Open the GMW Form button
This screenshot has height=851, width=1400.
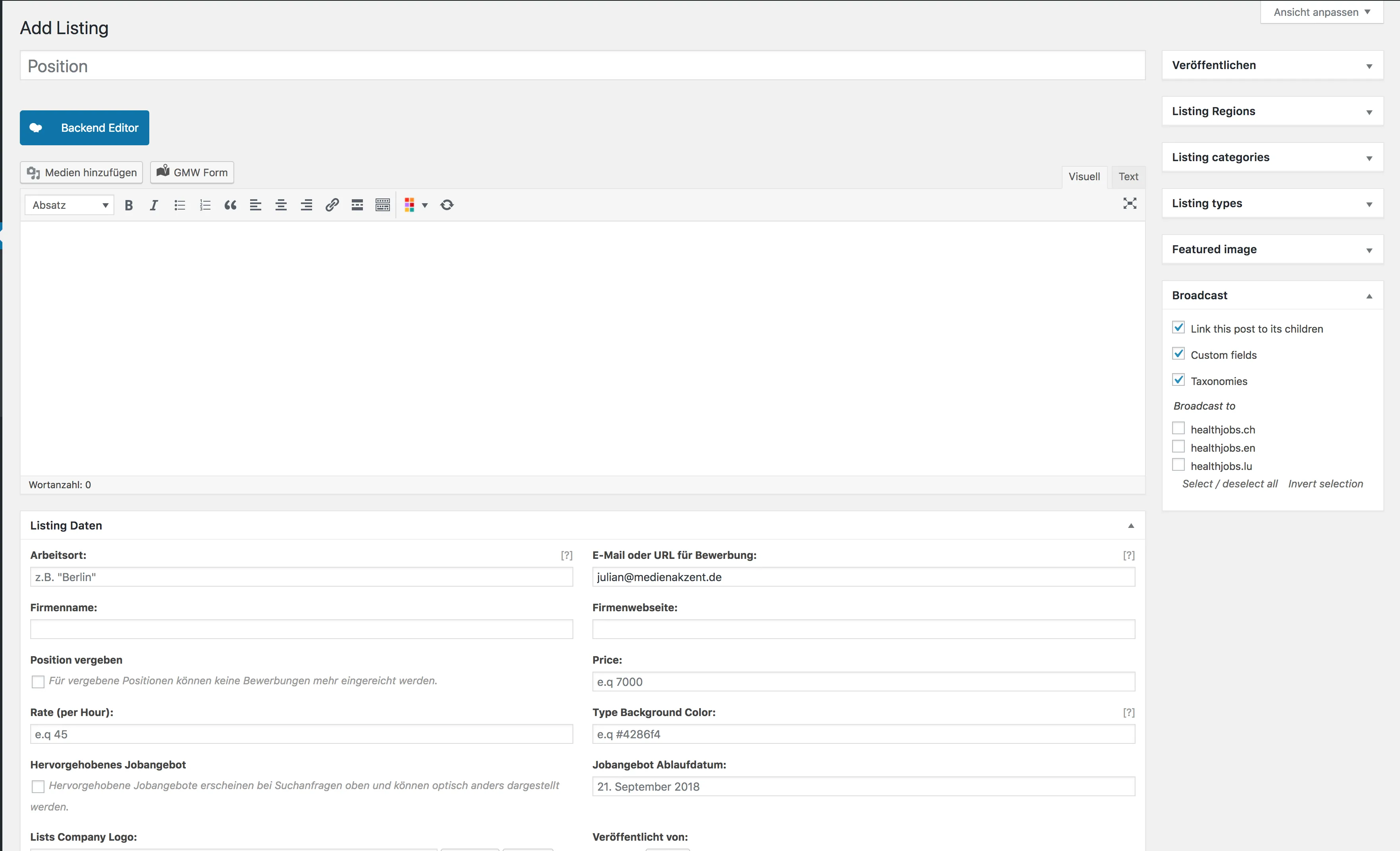pyautogui.click(x=192, y=173)
